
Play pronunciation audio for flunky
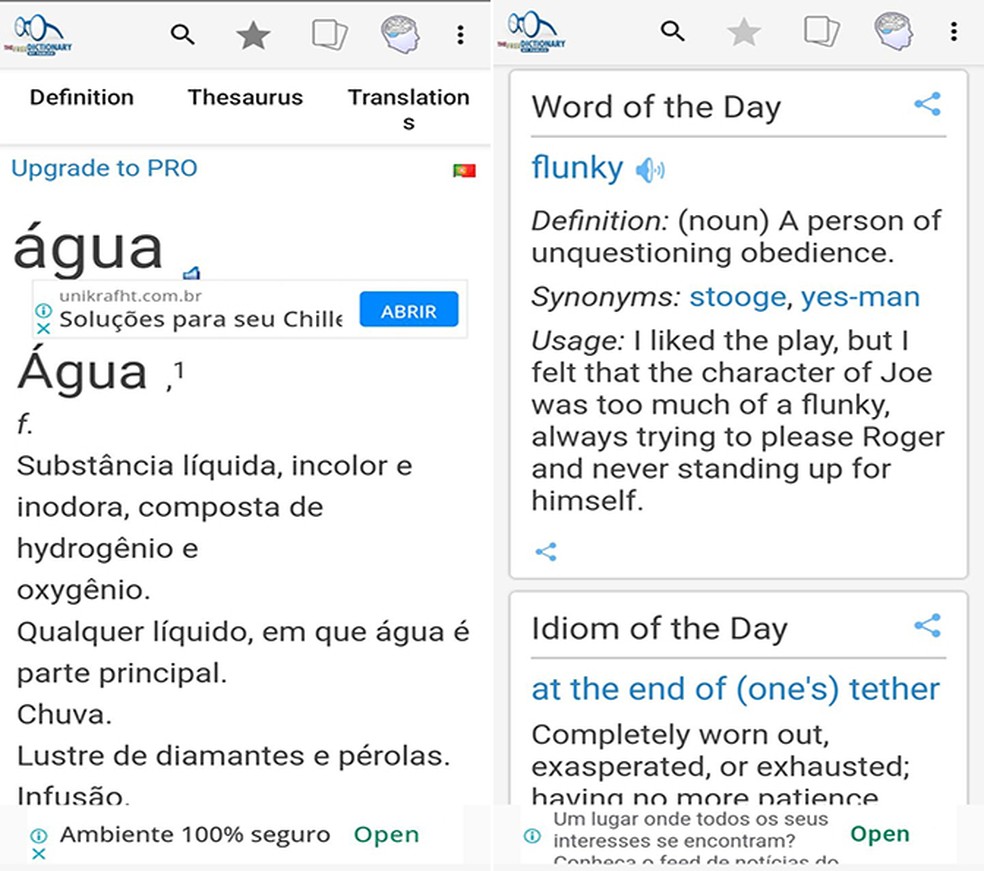coord(650,170)
